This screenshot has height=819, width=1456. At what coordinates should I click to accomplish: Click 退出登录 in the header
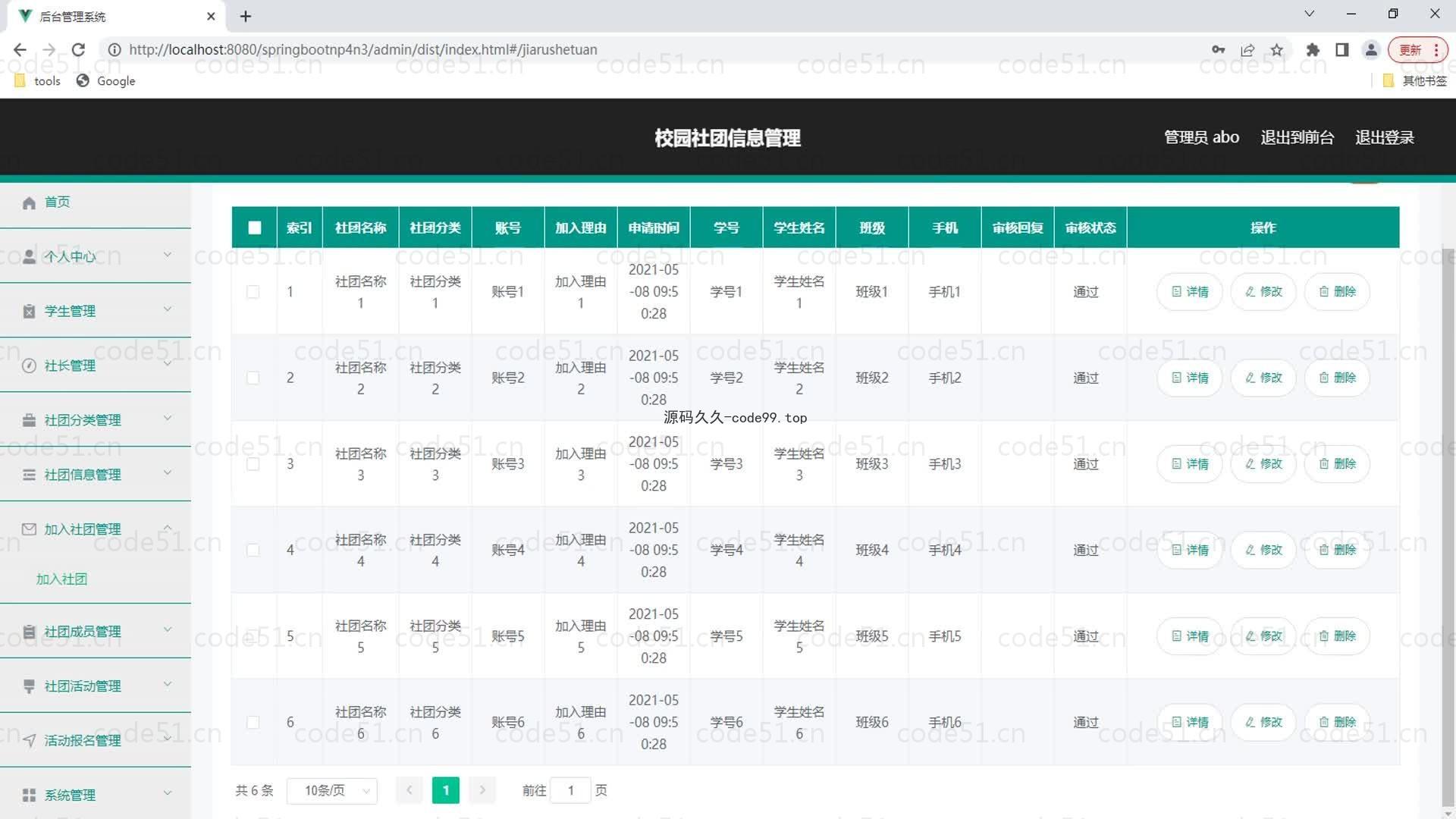click(x=1385, y=137)
